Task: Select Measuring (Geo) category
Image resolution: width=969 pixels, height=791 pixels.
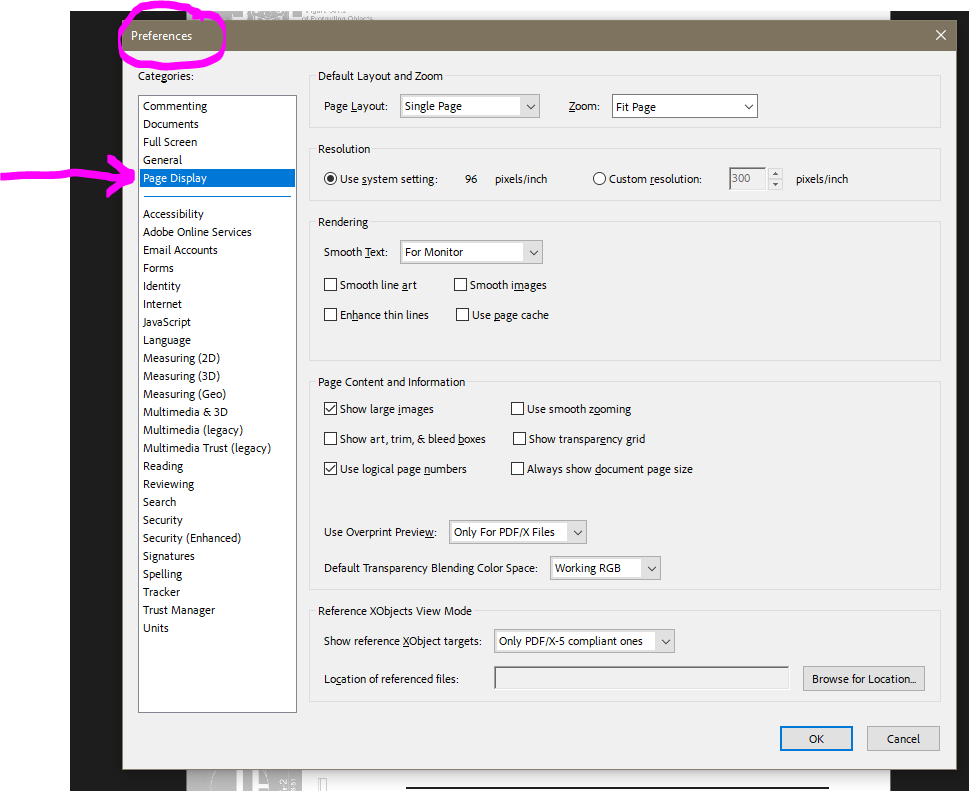Action: [184, 394]
